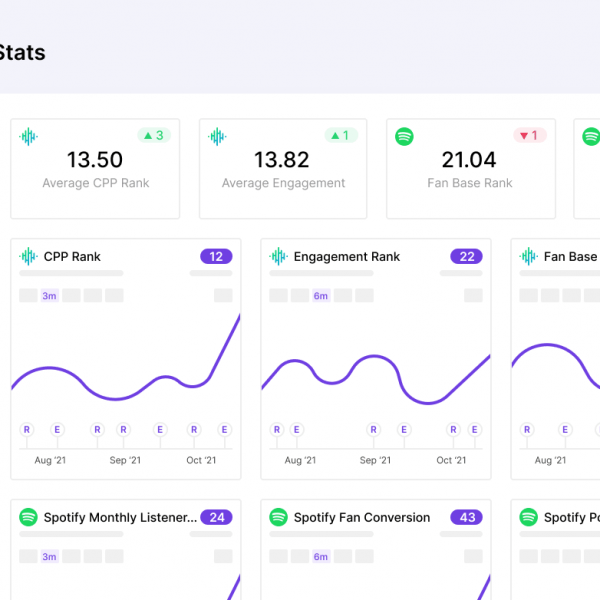Click the waveform icon on Average Engagement card

[x=217, y=137]
